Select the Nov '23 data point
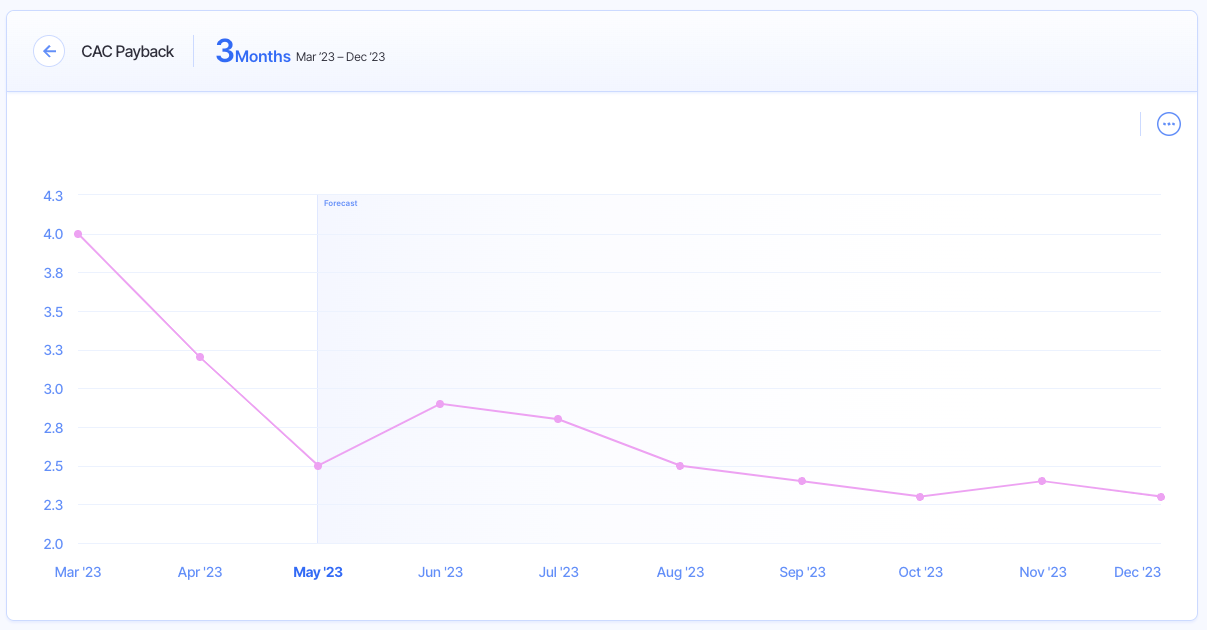 (x=1042, y=481)
